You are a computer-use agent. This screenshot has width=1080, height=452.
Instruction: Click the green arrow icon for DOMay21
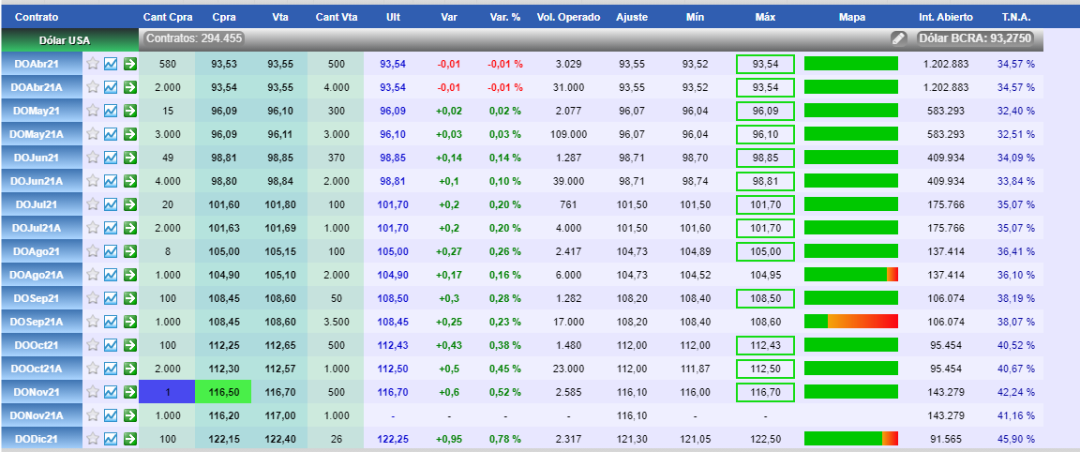[130, 111]
